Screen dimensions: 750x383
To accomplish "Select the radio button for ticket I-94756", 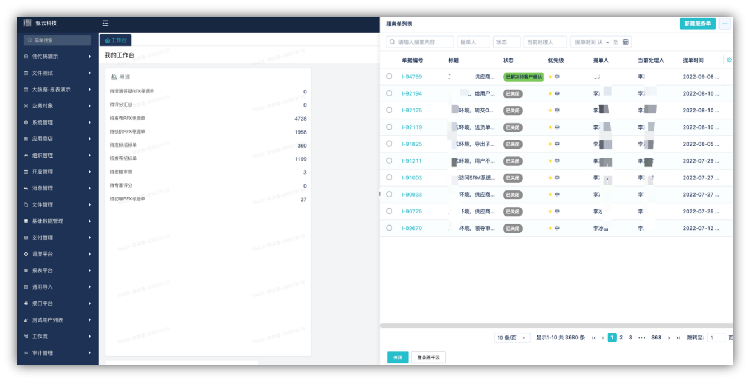I will click(389, 77).
